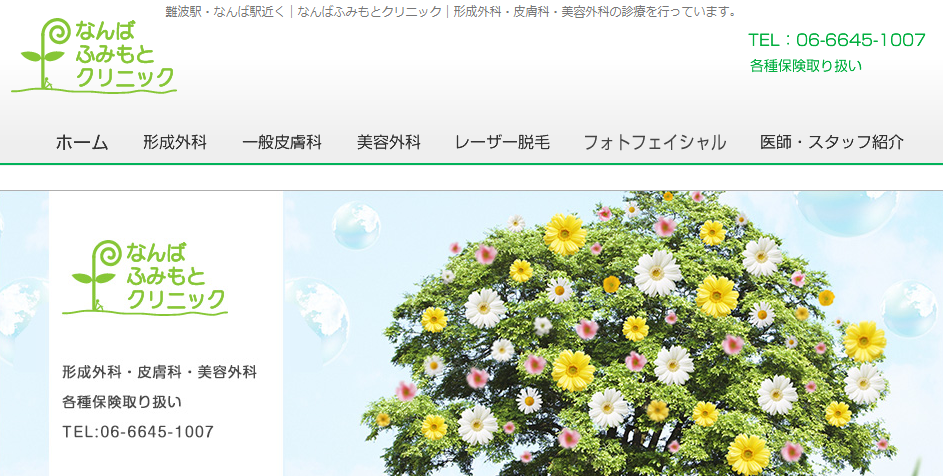Open レーザー脱毛 navigation item

pyautogui.click(x=502, y=143)
